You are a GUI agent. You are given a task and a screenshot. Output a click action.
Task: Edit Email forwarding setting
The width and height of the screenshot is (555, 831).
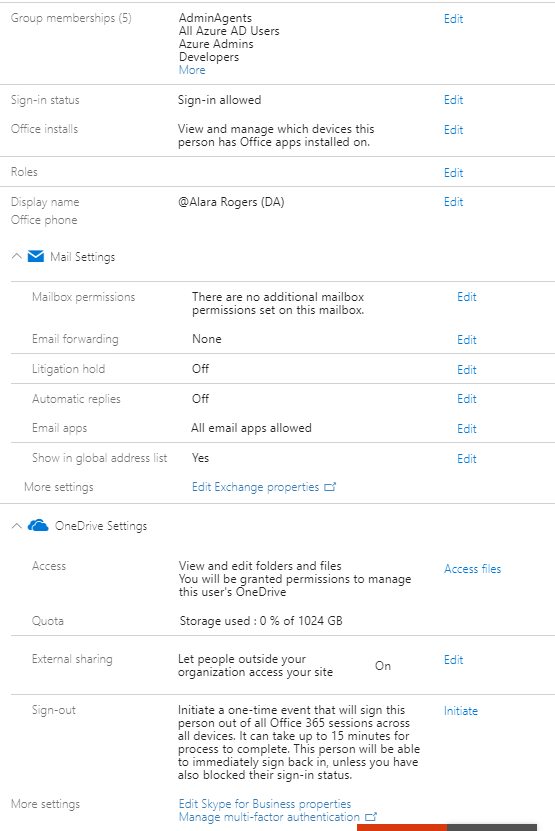[466, 340]
